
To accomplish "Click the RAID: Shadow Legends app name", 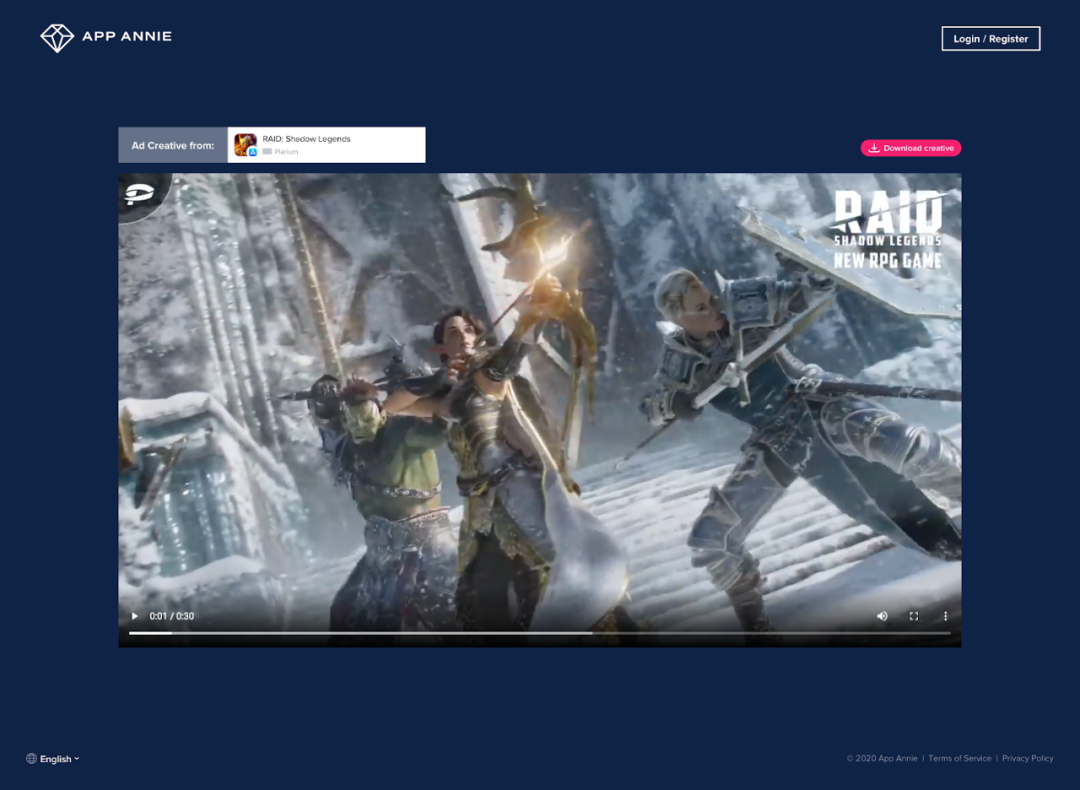I will (307, 139).
